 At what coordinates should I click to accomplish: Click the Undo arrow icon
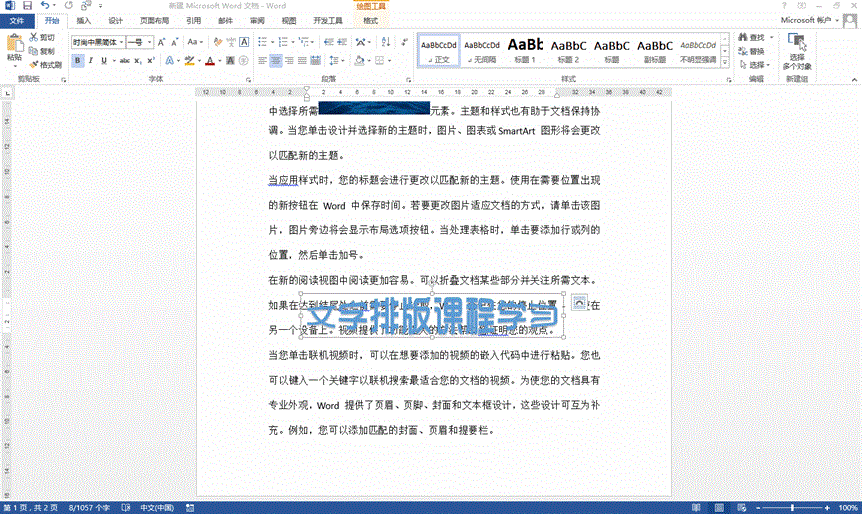tap(45, 6)
